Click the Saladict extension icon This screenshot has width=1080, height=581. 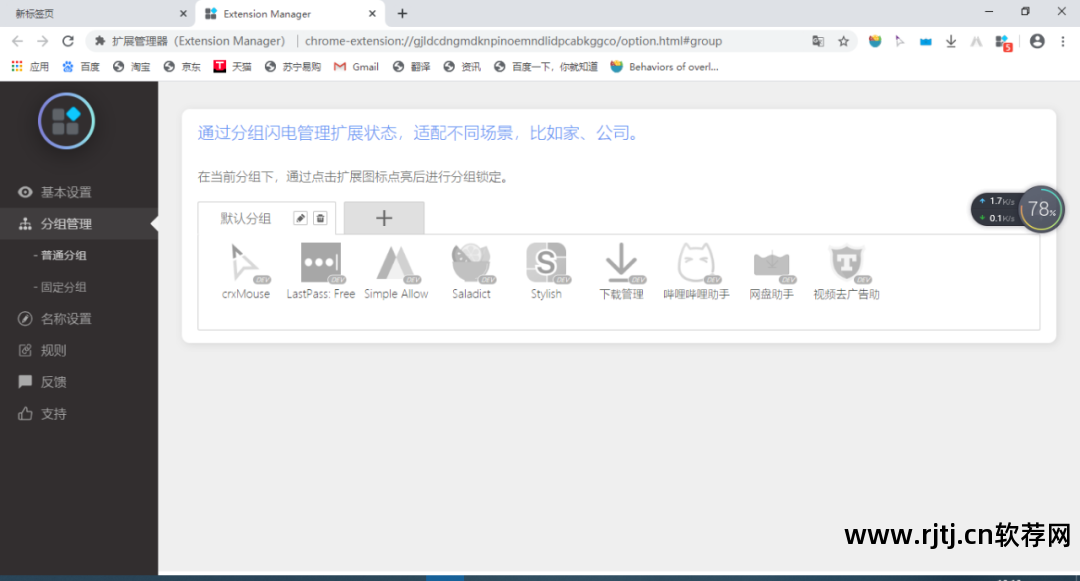pyautogui.click(x=471, y=263)
